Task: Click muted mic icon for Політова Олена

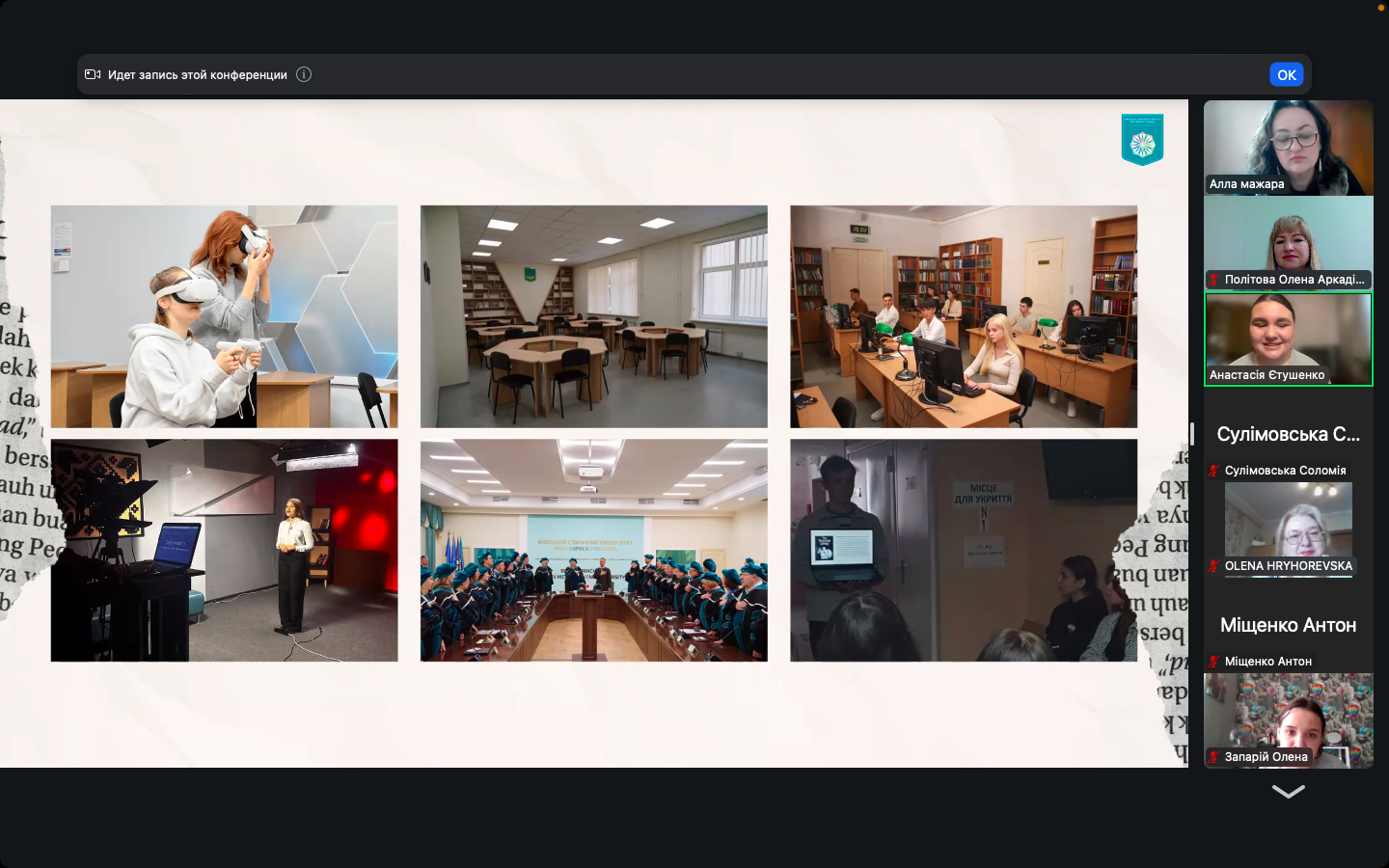Action: [1213, 280]
